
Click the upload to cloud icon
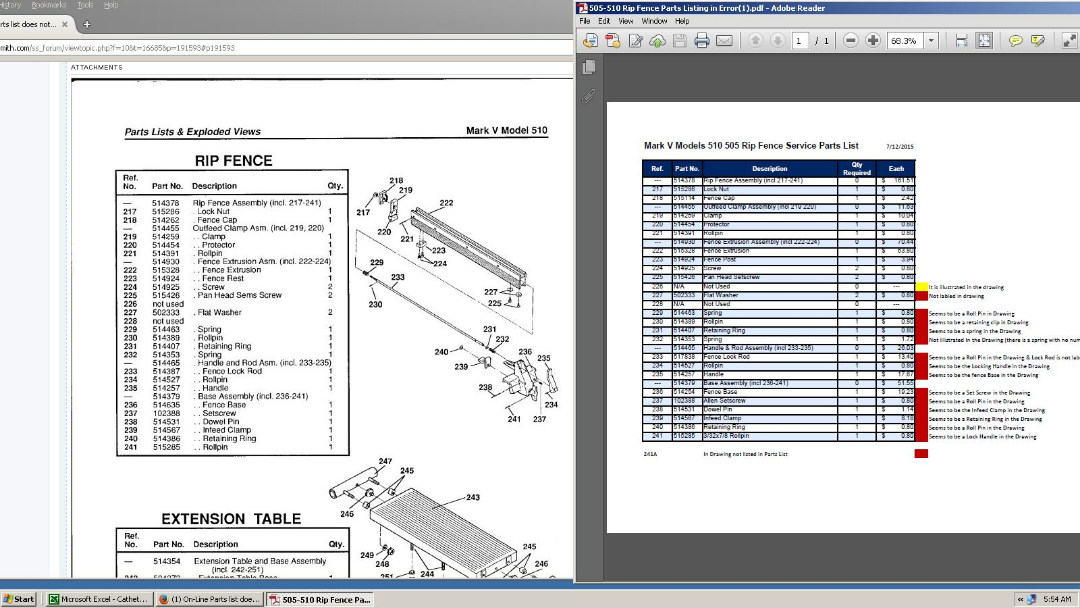click(x=658, y=41)
